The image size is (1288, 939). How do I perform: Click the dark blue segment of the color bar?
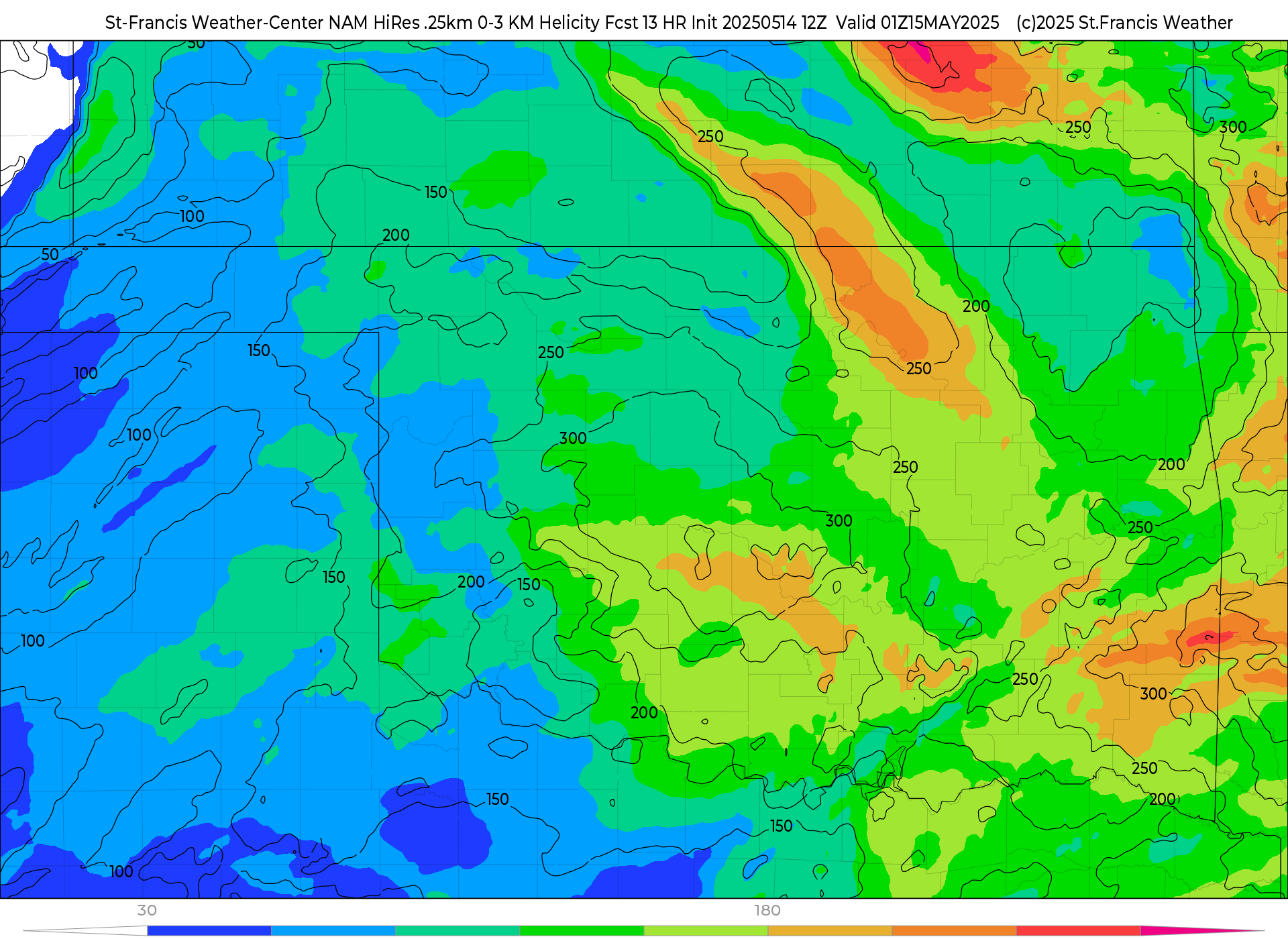[209, 931]
